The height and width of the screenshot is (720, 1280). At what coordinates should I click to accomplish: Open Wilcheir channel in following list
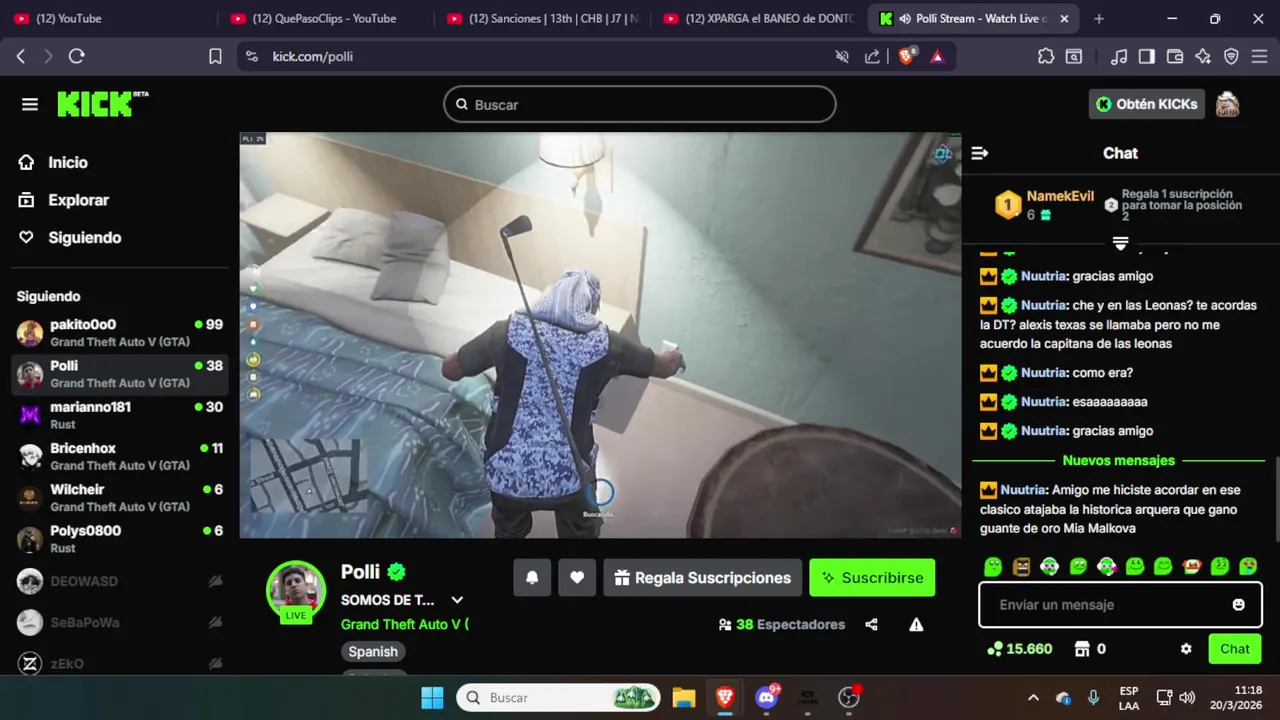click(x=120, y=498)
